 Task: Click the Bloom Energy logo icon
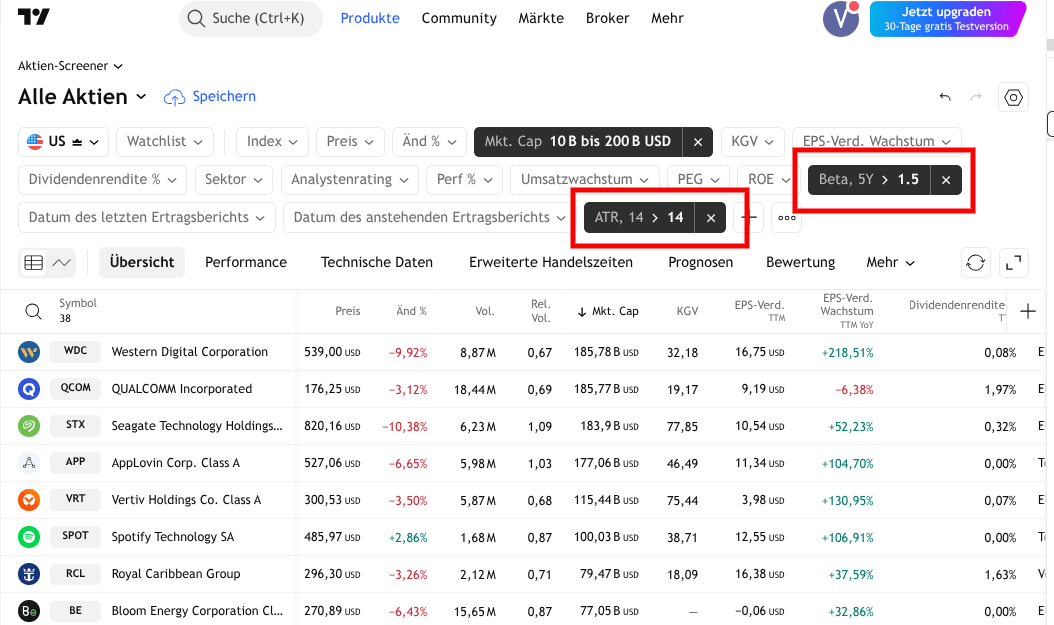(29, 611)
